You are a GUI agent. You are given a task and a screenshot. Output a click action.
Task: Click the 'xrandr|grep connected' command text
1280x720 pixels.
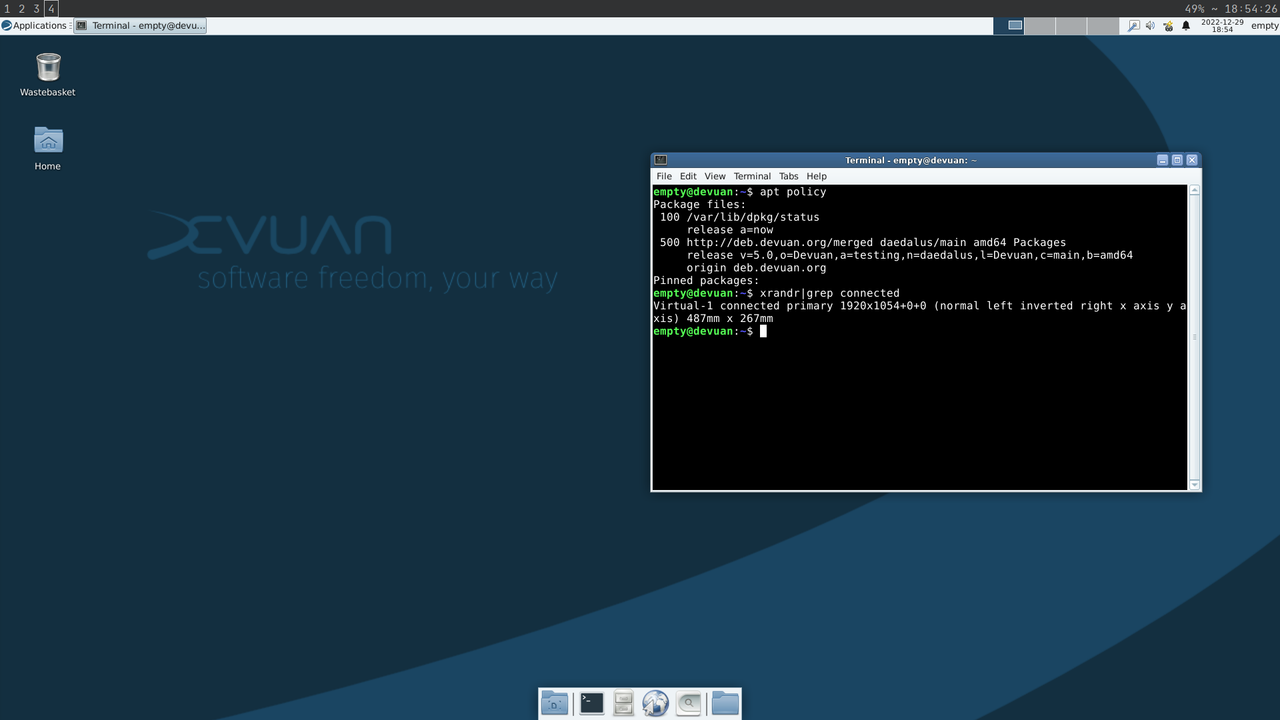[830, 294]
